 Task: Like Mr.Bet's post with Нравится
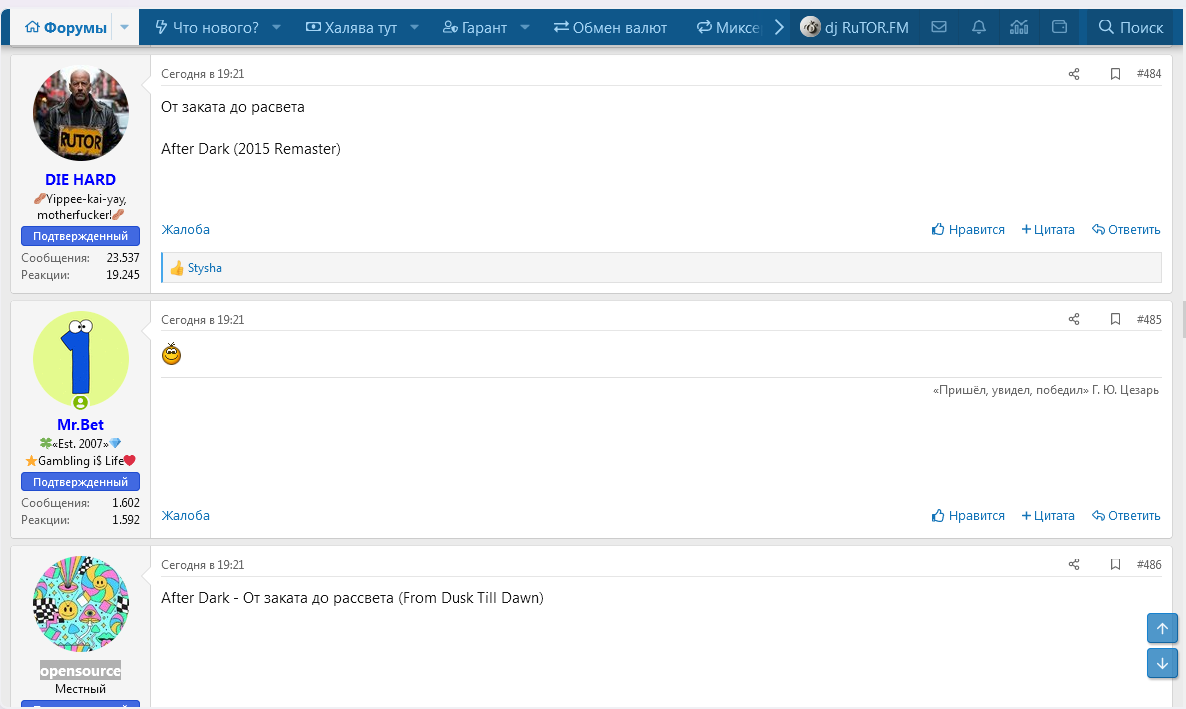(x=968, y=516)
